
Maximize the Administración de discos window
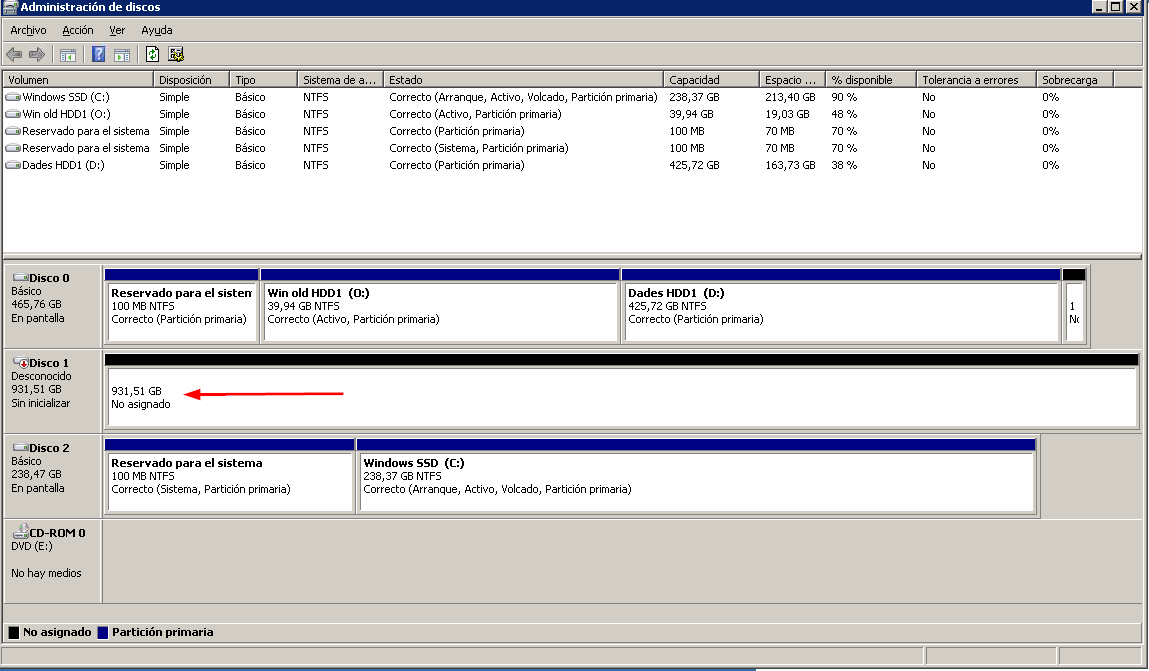coord(1115,7)
